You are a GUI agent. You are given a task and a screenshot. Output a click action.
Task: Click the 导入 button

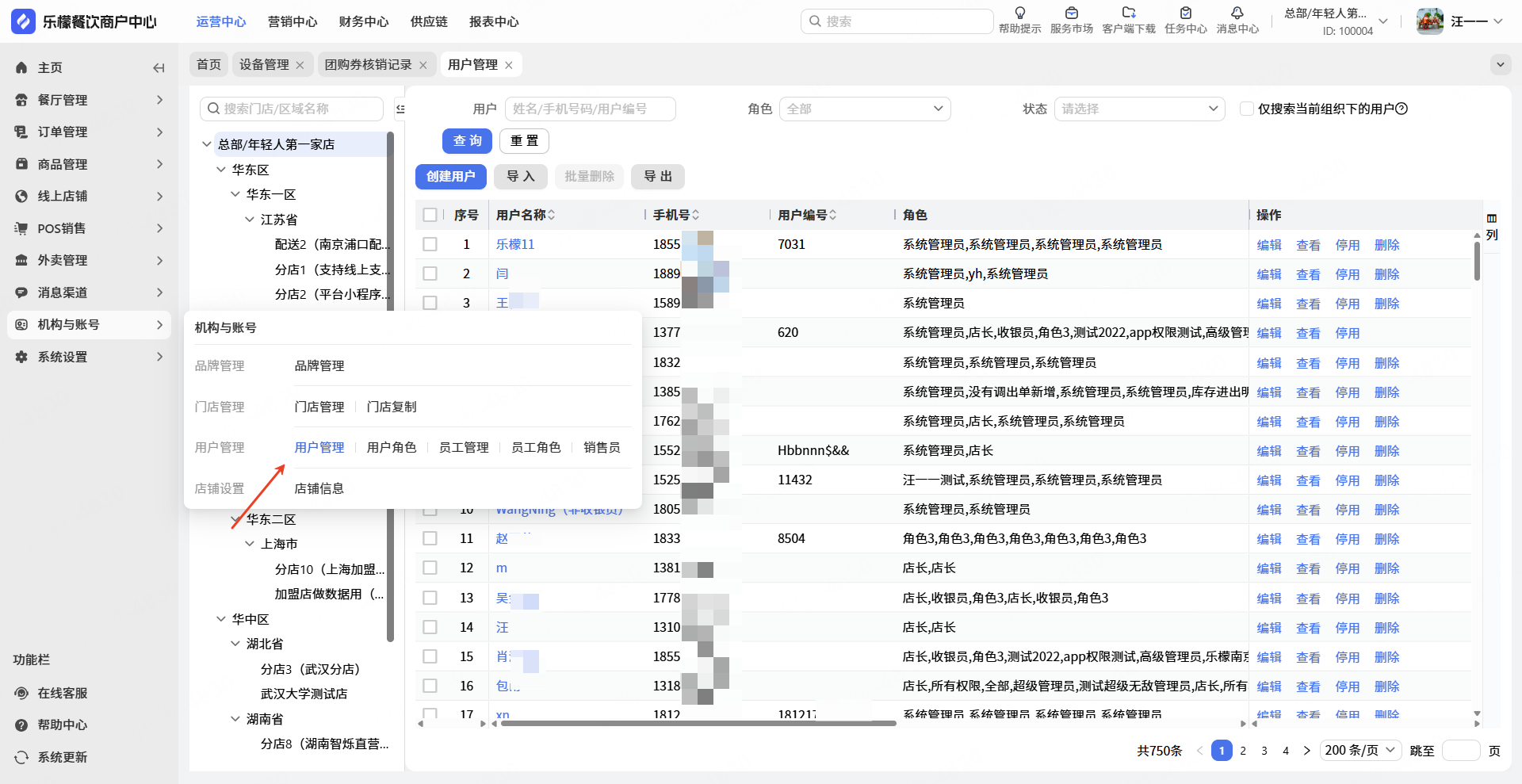coord(521,176)
